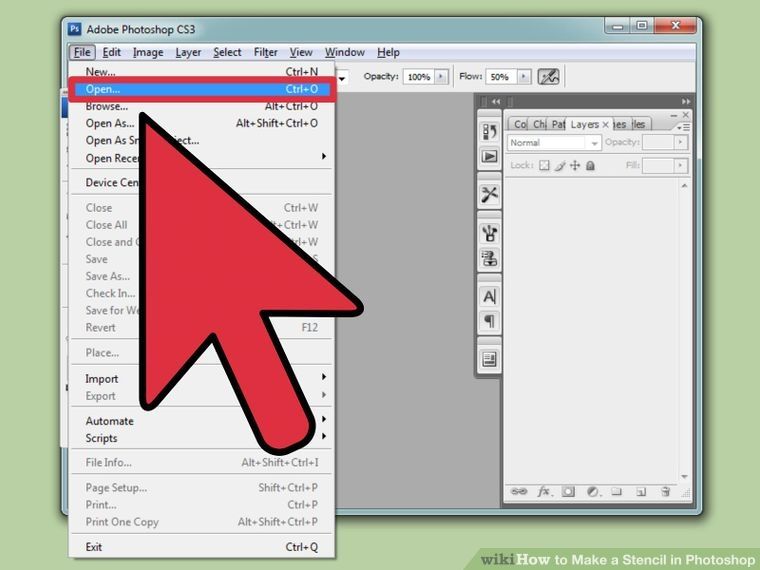Collapse the icon dock double arrows
760x570 pixels.
point(495,101)
